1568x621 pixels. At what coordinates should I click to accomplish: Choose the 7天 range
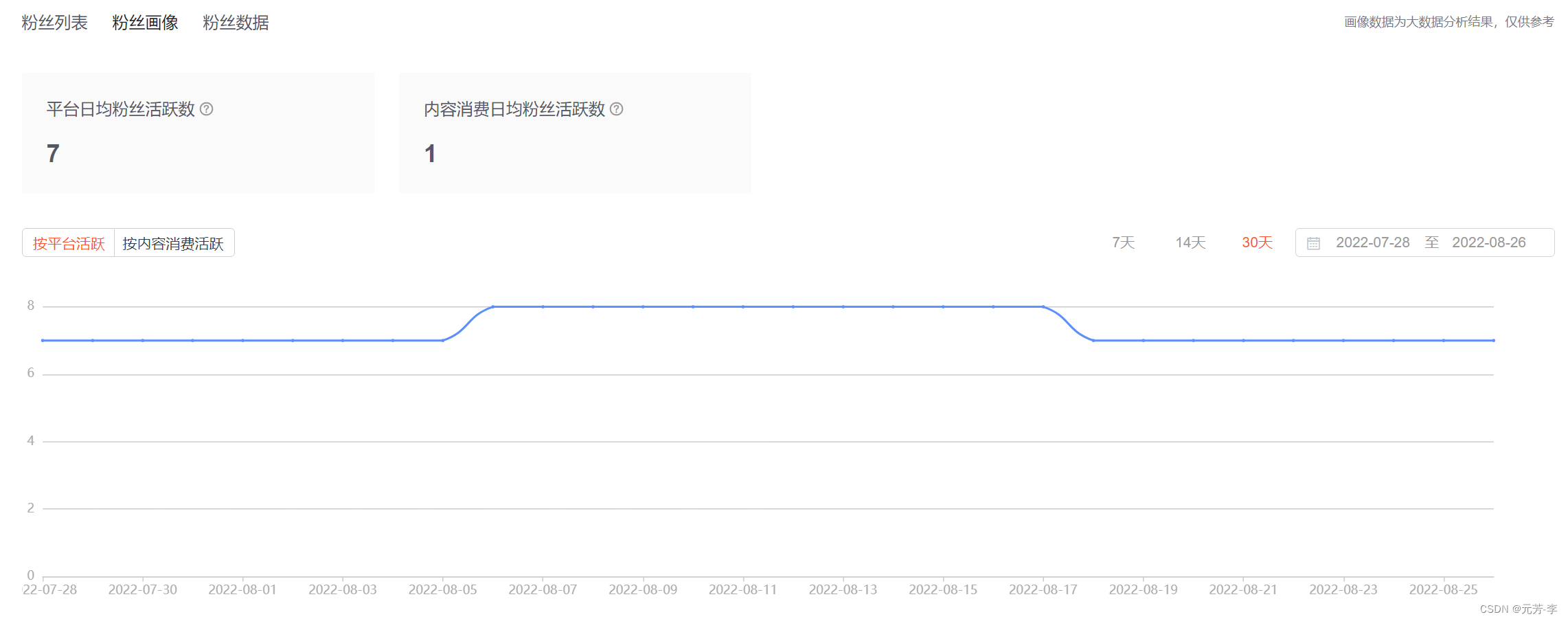(x=1123, y=242)
